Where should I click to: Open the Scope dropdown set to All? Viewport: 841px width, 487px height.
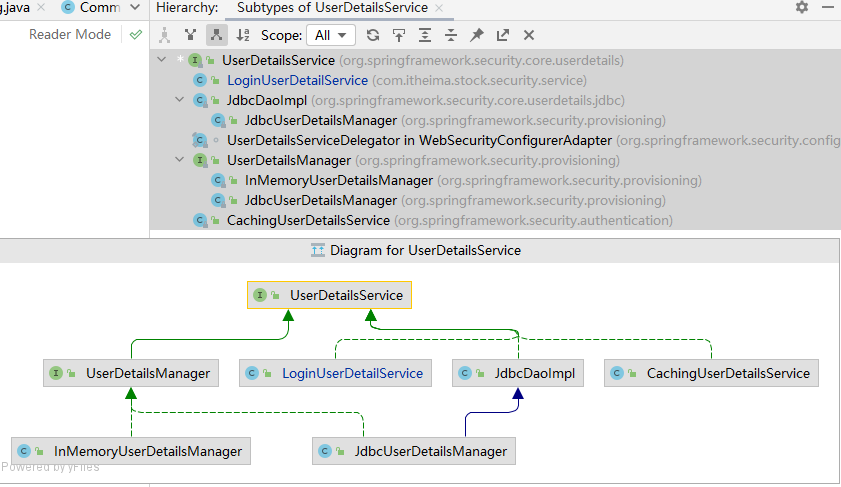click(330, 35)
